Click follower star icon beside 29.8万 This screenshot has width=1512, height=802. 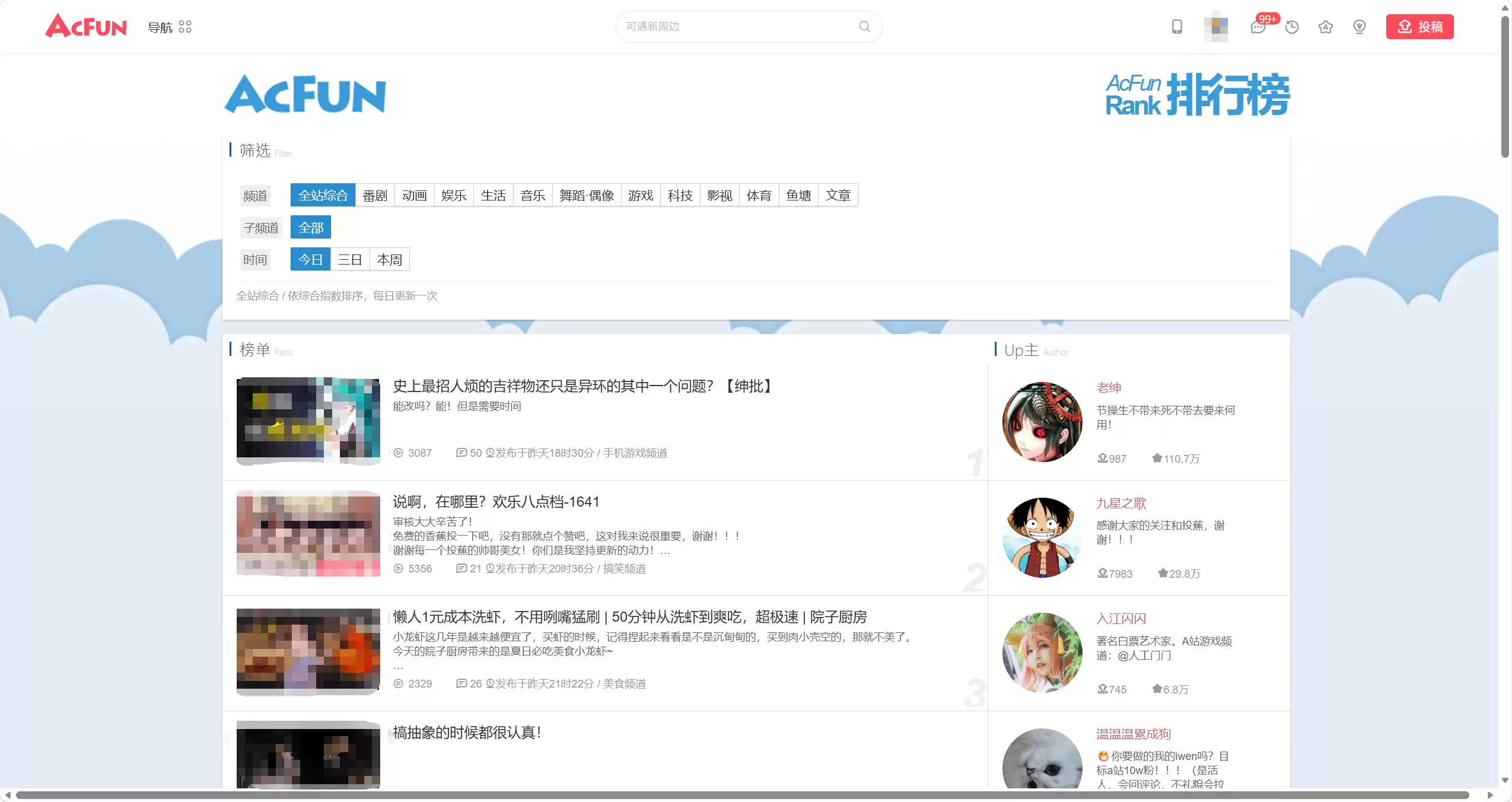pyautogui.click(x=1163, y=573)
